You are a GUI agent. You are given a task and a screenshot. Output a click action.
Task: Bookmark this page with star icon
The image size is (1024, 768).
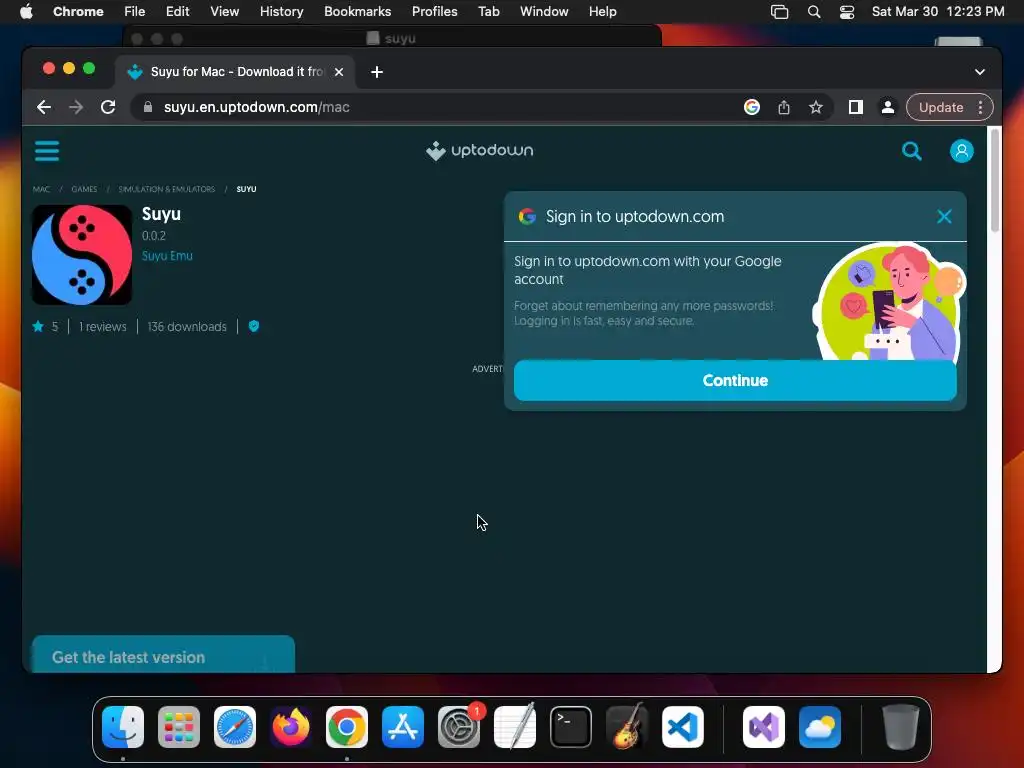(816, 107)
